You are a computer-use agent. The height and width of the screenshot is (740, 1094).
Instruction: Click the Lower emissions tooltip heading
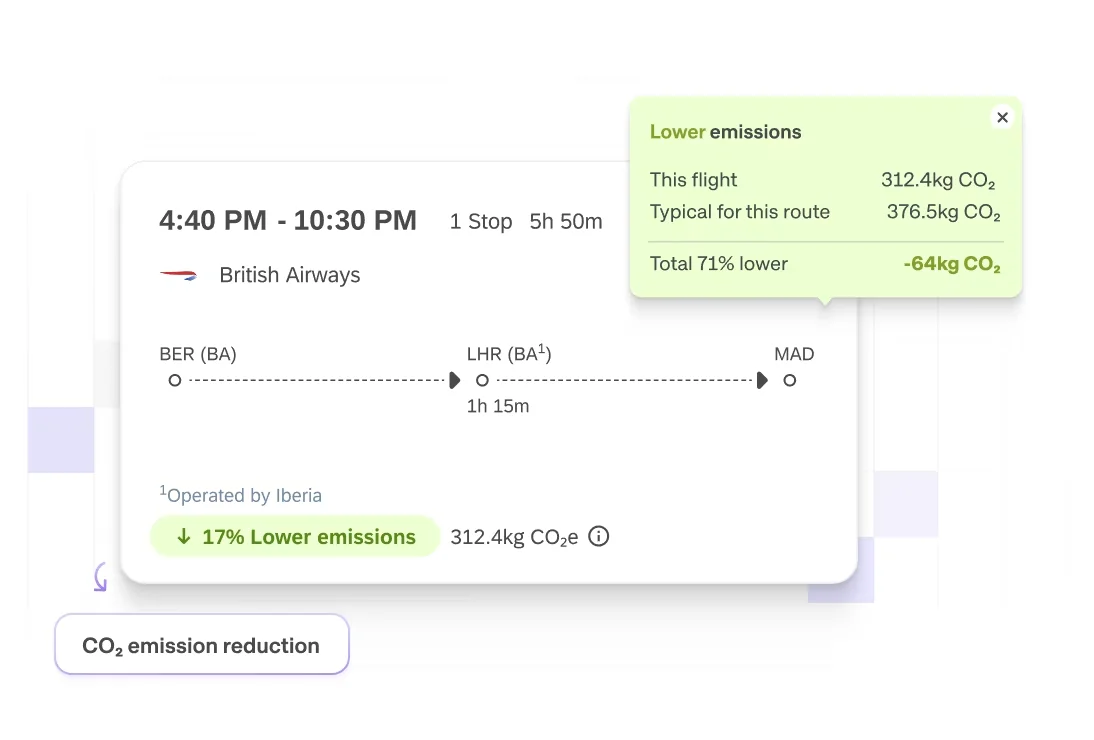pos(726,132)
